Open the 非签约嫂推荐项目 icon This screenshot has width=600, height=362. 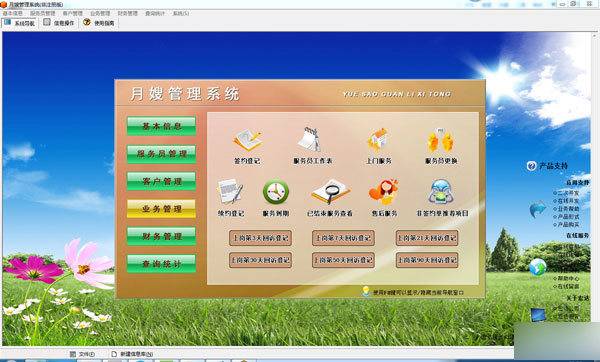[x=441, y=191]
